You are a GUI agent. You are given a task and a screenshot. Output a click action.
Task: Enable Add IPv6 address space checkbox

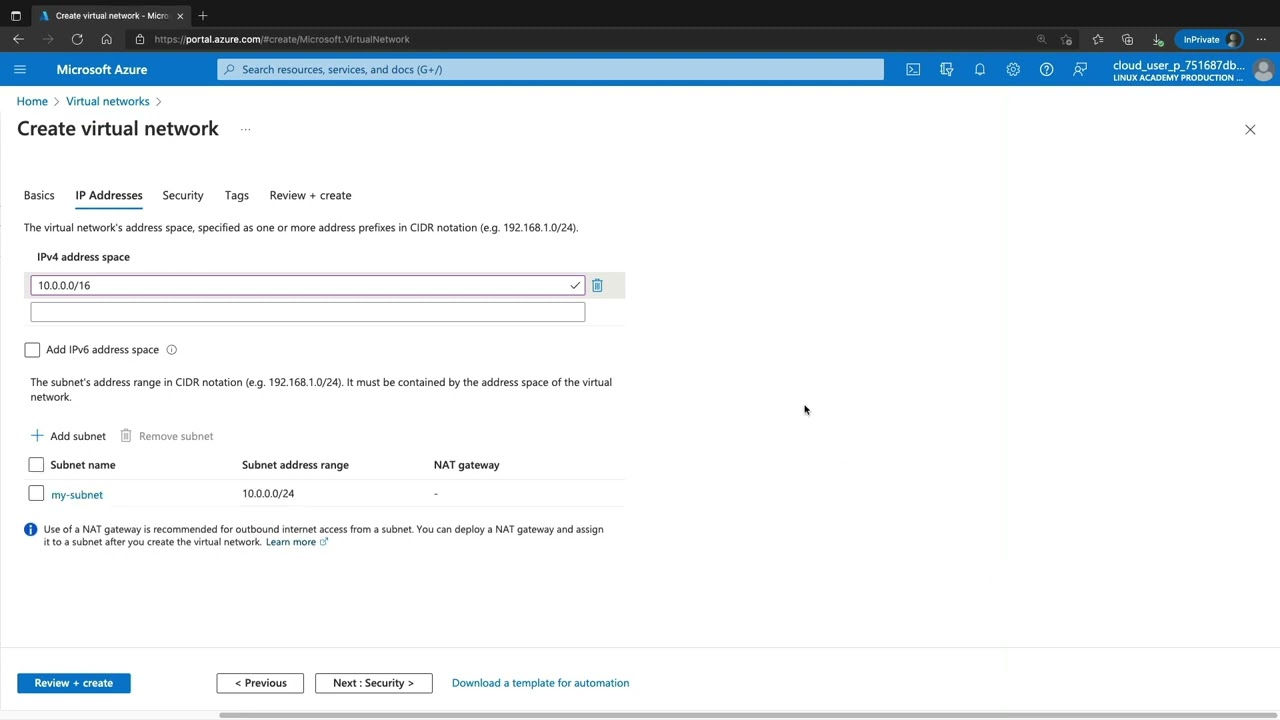pyautogui.click(x=32, y=349)
